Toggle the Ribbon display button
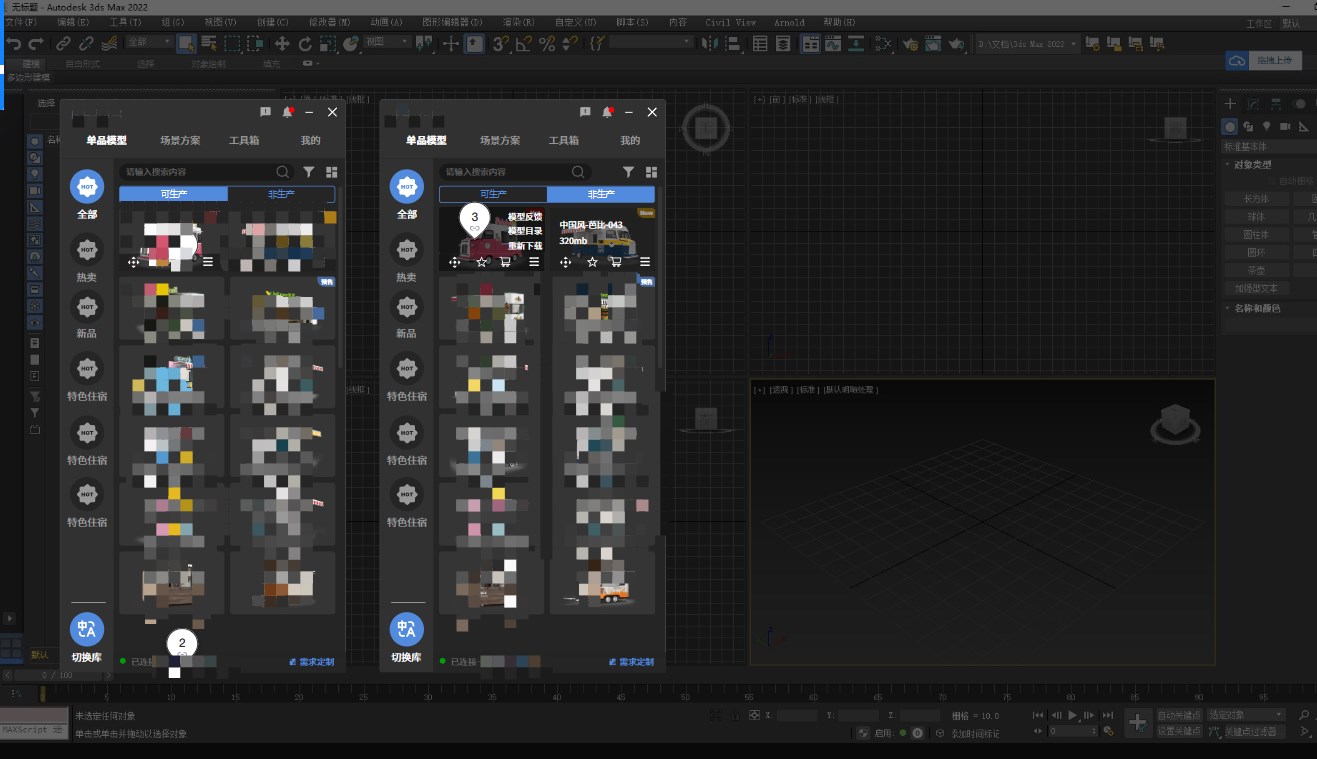This screenshot has width=1317, height=759. [810, 43]
